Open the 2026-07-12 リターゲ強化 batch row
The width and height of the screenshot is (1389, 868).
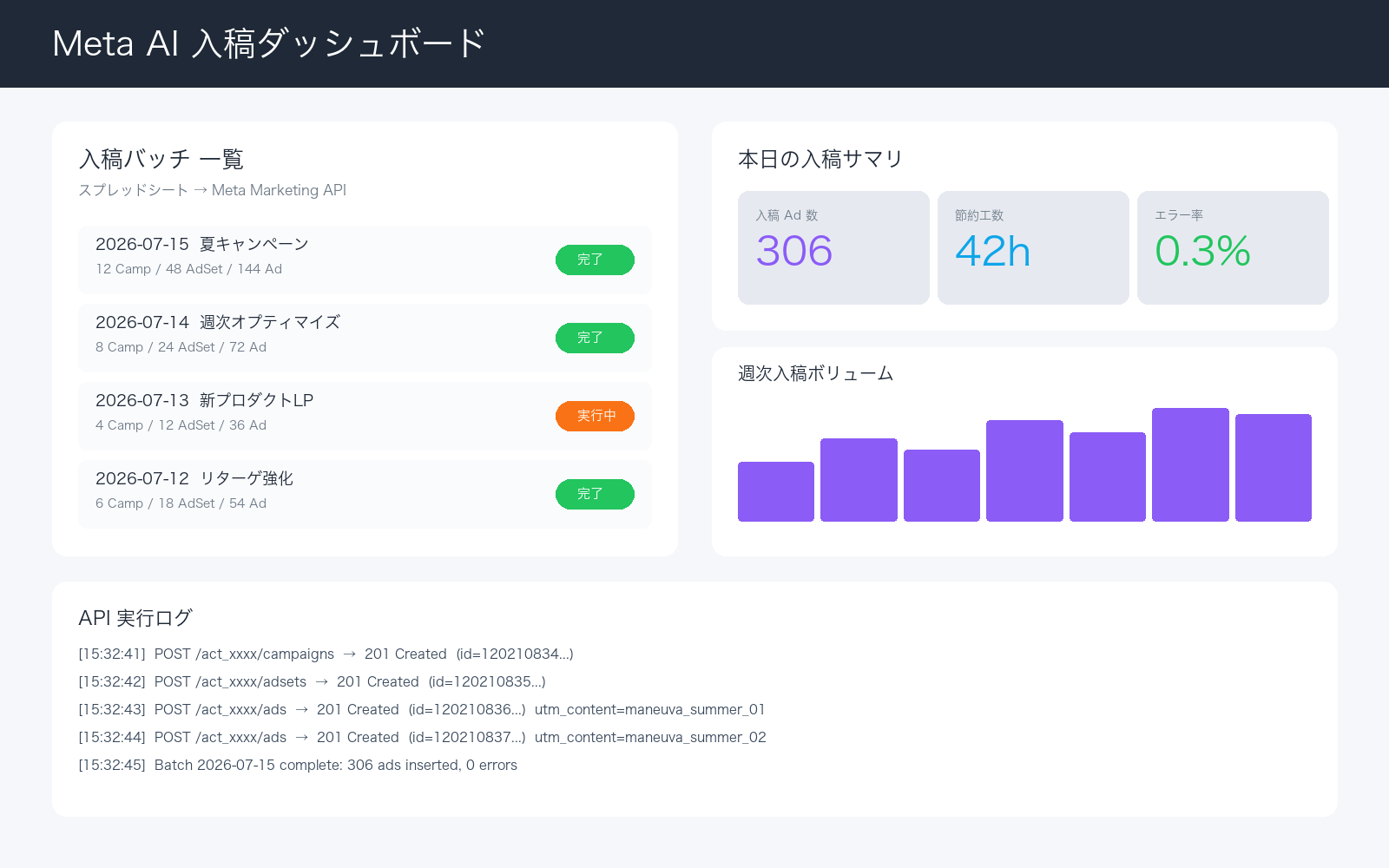(x=365, y=494)
